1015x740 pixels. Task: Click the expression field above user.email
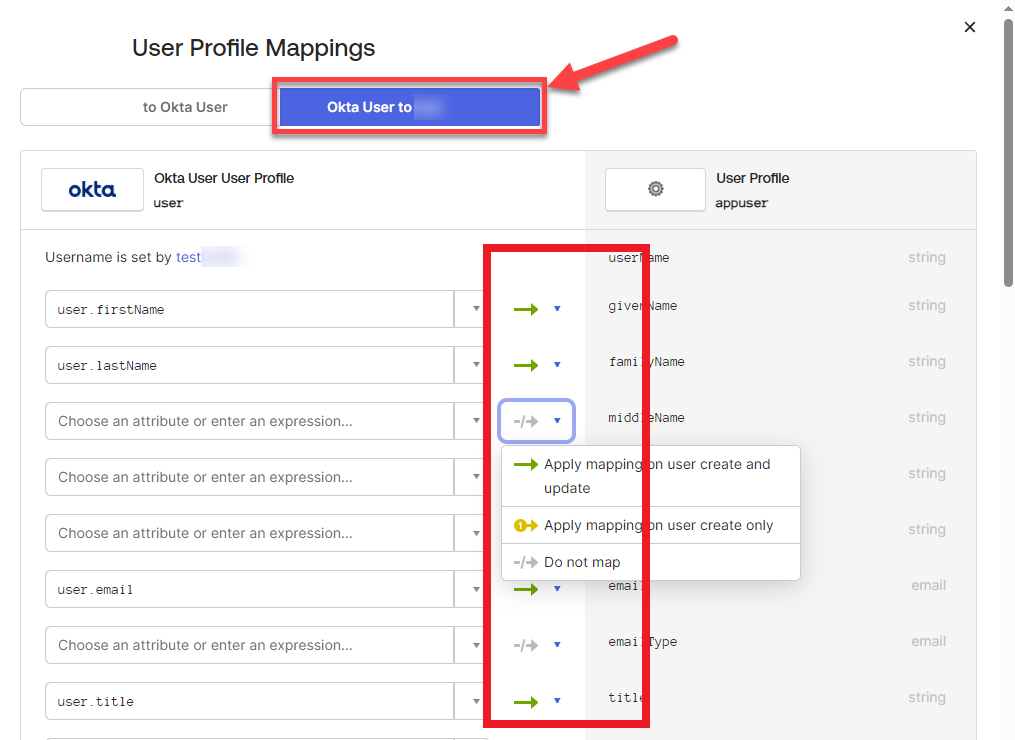pyautogui.click(x=249, y=533)
